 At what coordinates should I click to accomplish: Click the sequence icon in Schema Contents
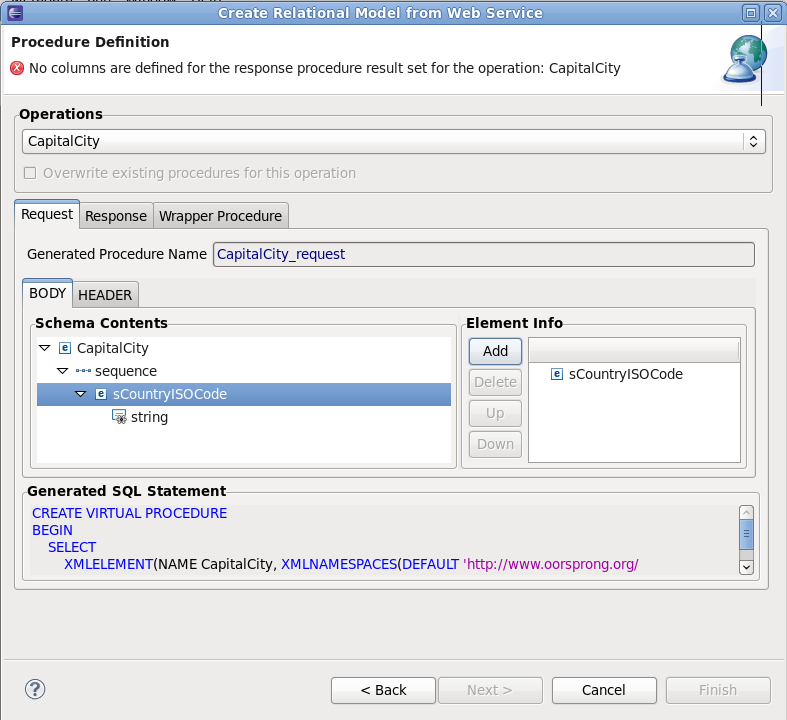point(83,371)
